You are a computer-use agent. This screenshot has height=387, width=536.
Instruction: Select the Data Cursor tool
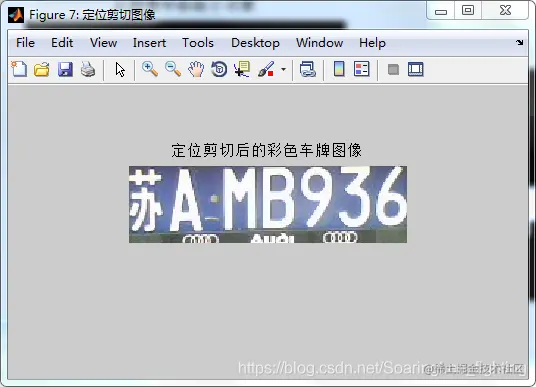242,69
